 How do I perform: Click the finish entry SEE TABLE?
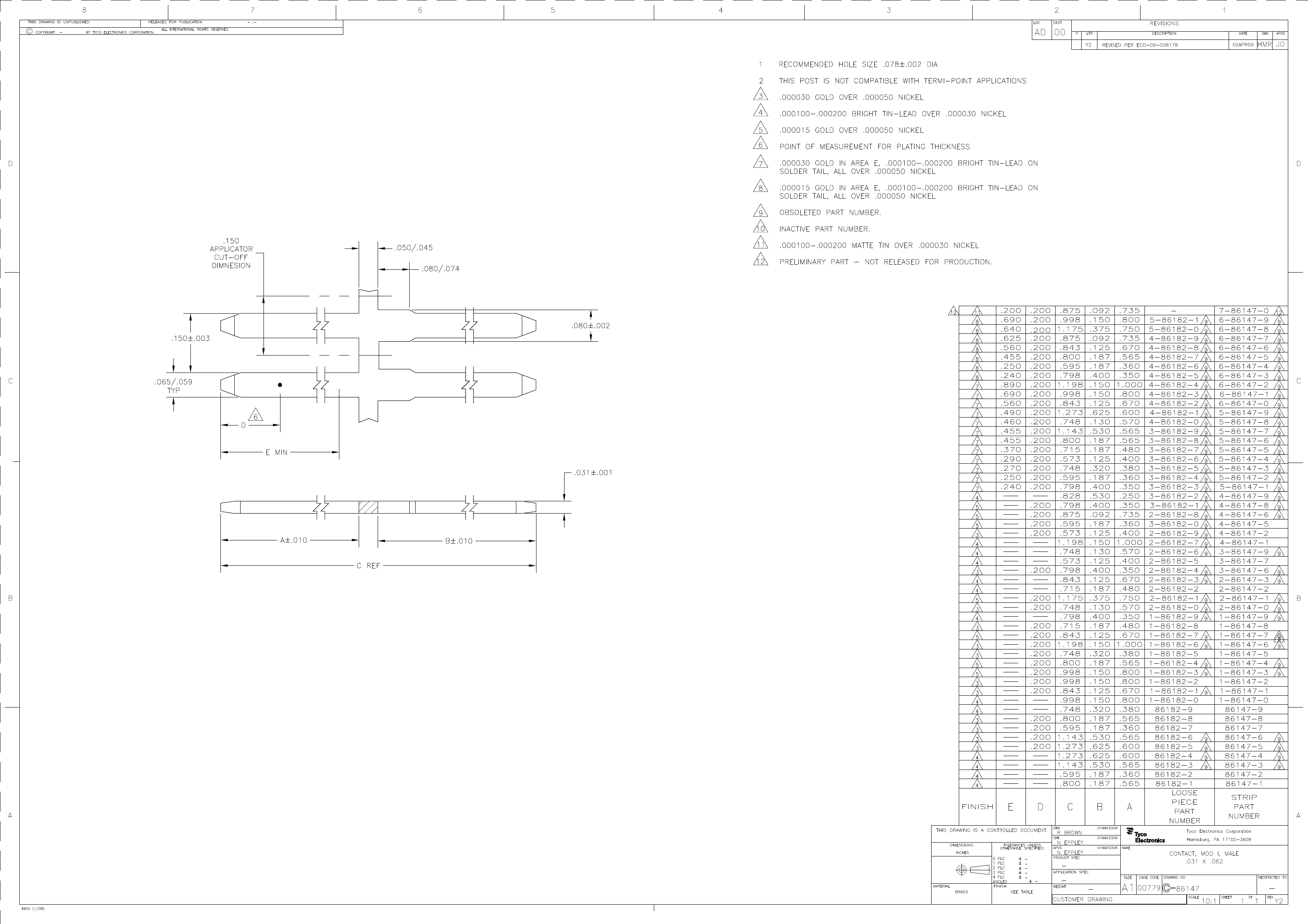pyautogui.click(x=1022, y=892)
